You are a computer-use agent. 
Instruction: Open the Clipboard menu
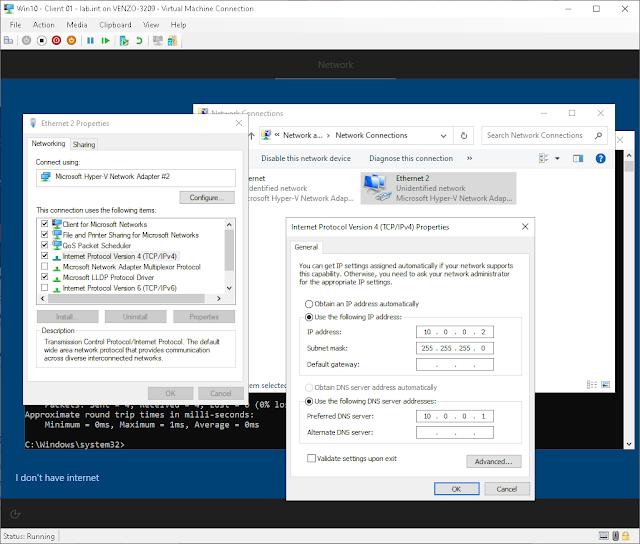point(115,25)
